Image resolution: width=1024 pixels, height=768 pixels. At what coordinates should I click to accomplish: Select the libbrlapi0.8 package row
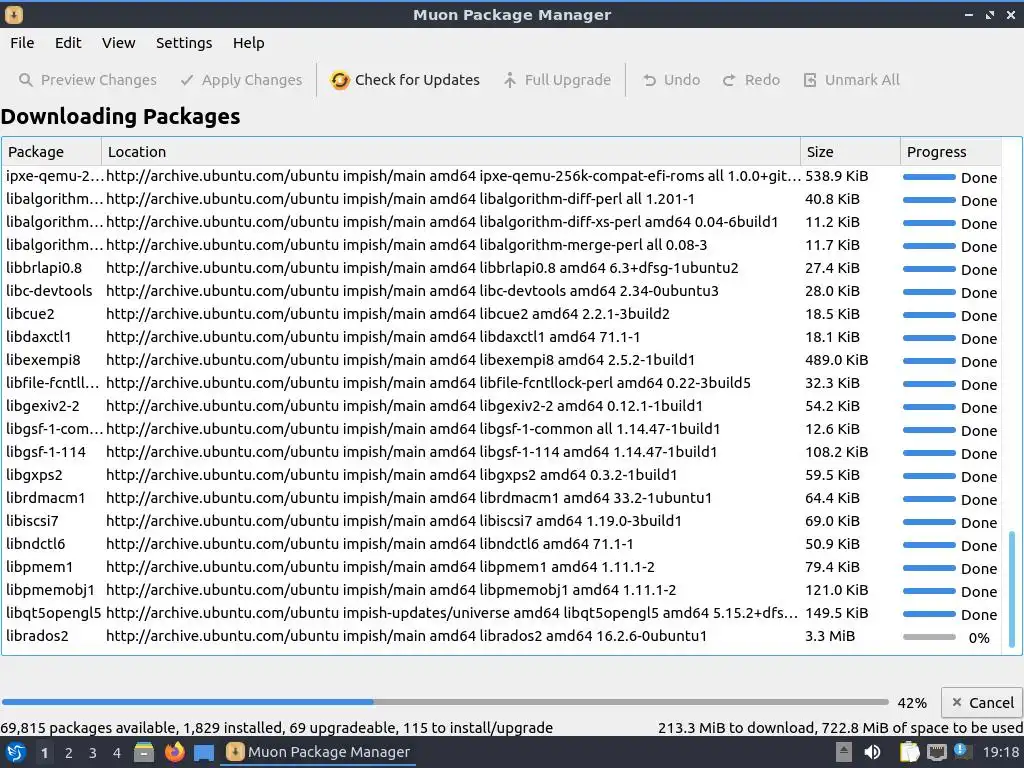[x=502, y=268]
